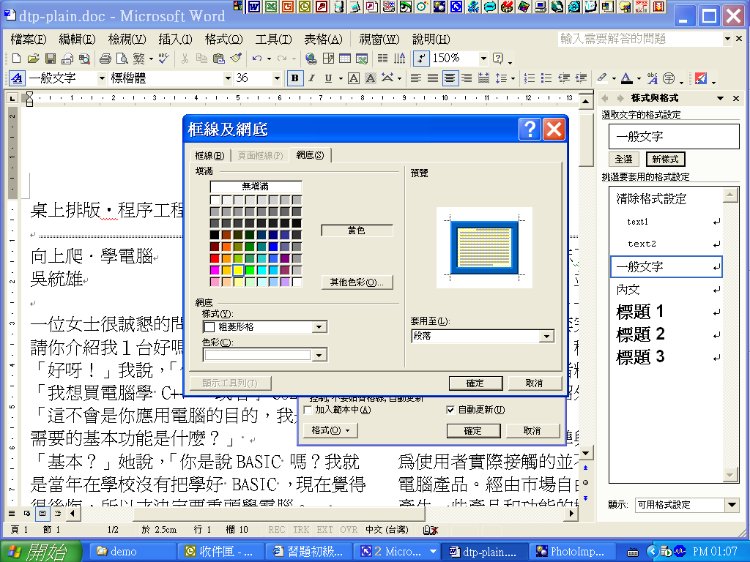The image size is (750, 562).
Task: Click the 全選 button in task pane
Action: (x=624, y=159)
